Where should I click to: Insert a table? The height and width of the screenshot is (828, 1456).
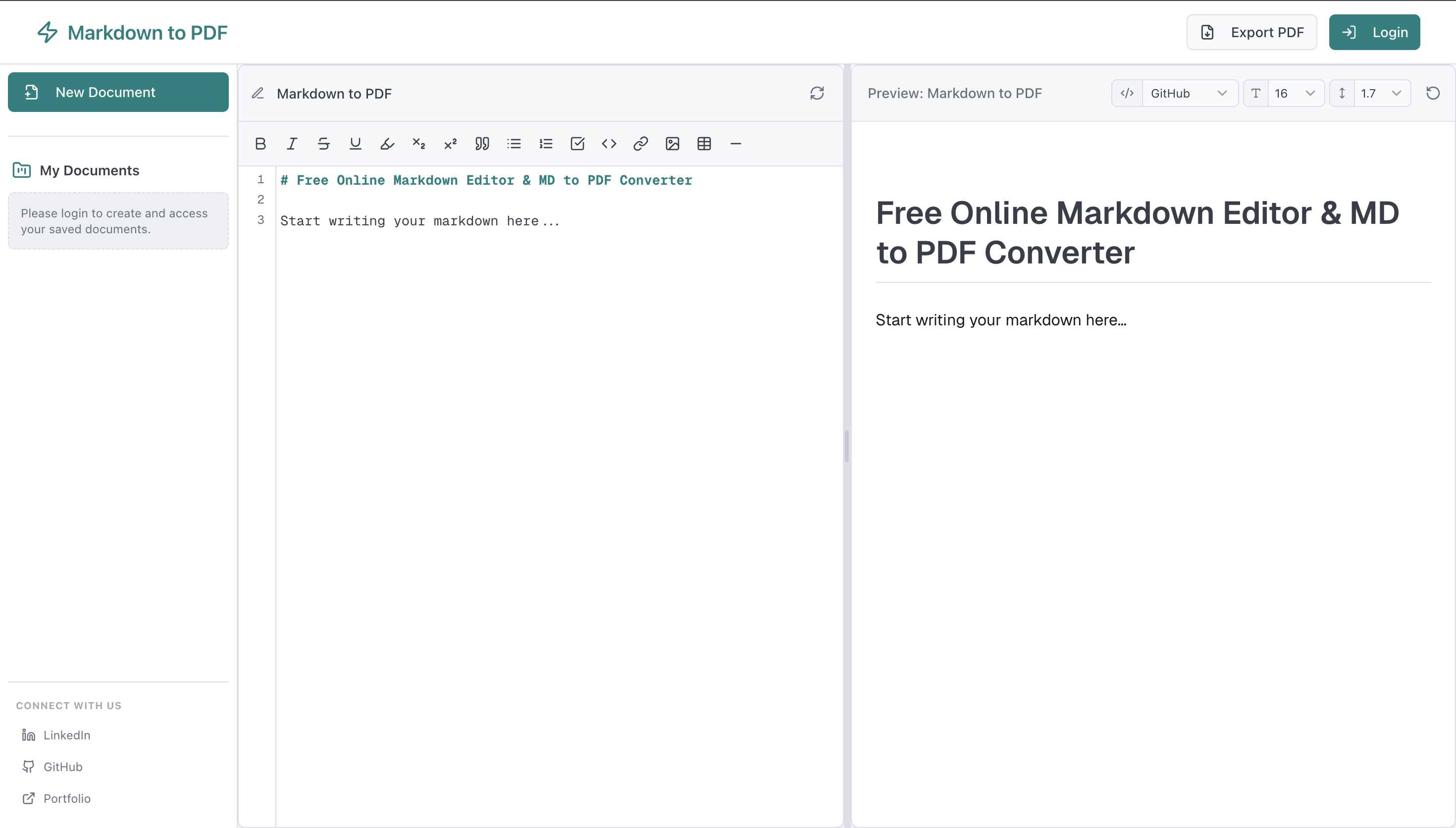point(704,143)
